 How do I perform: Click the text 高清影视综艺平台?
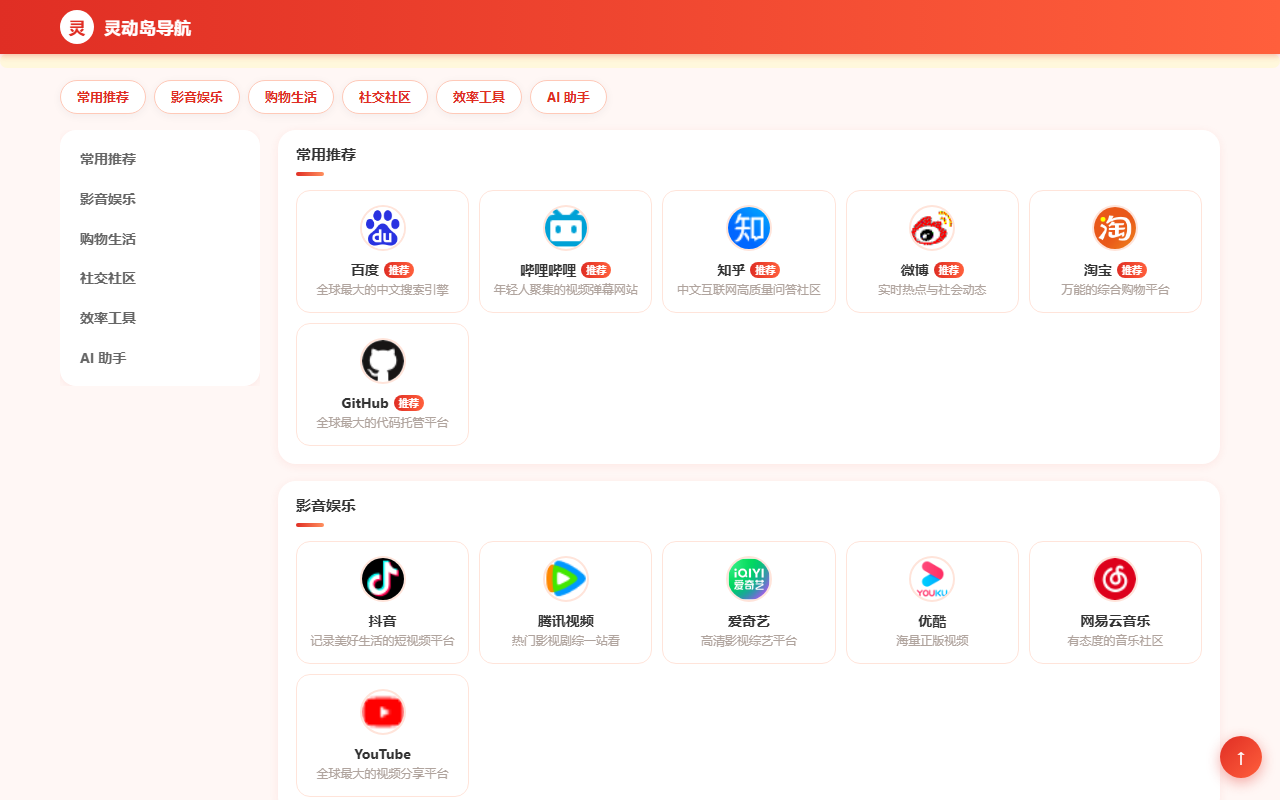[x=749, y=641]
